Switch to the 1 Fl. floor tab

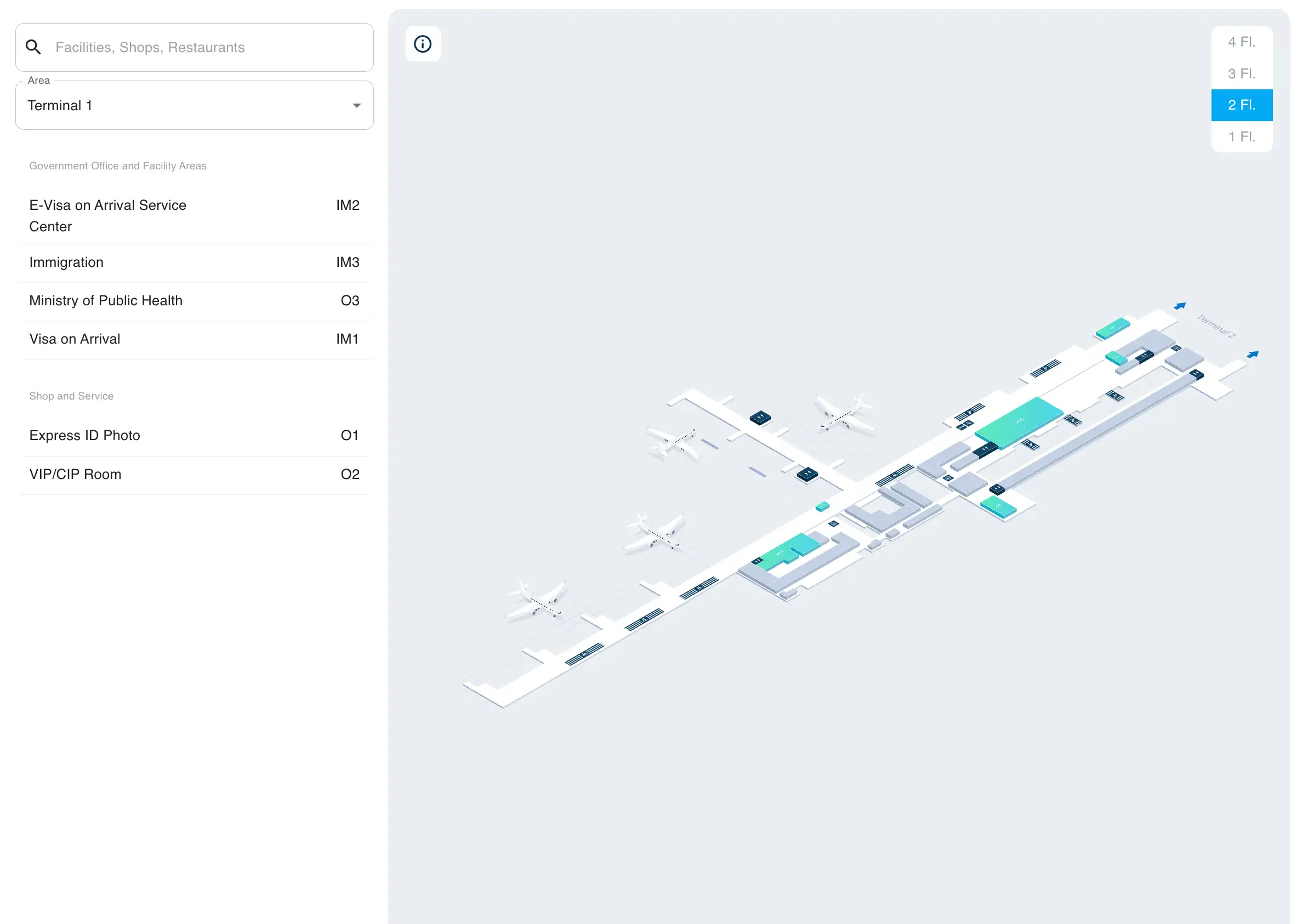point(1241,136)
